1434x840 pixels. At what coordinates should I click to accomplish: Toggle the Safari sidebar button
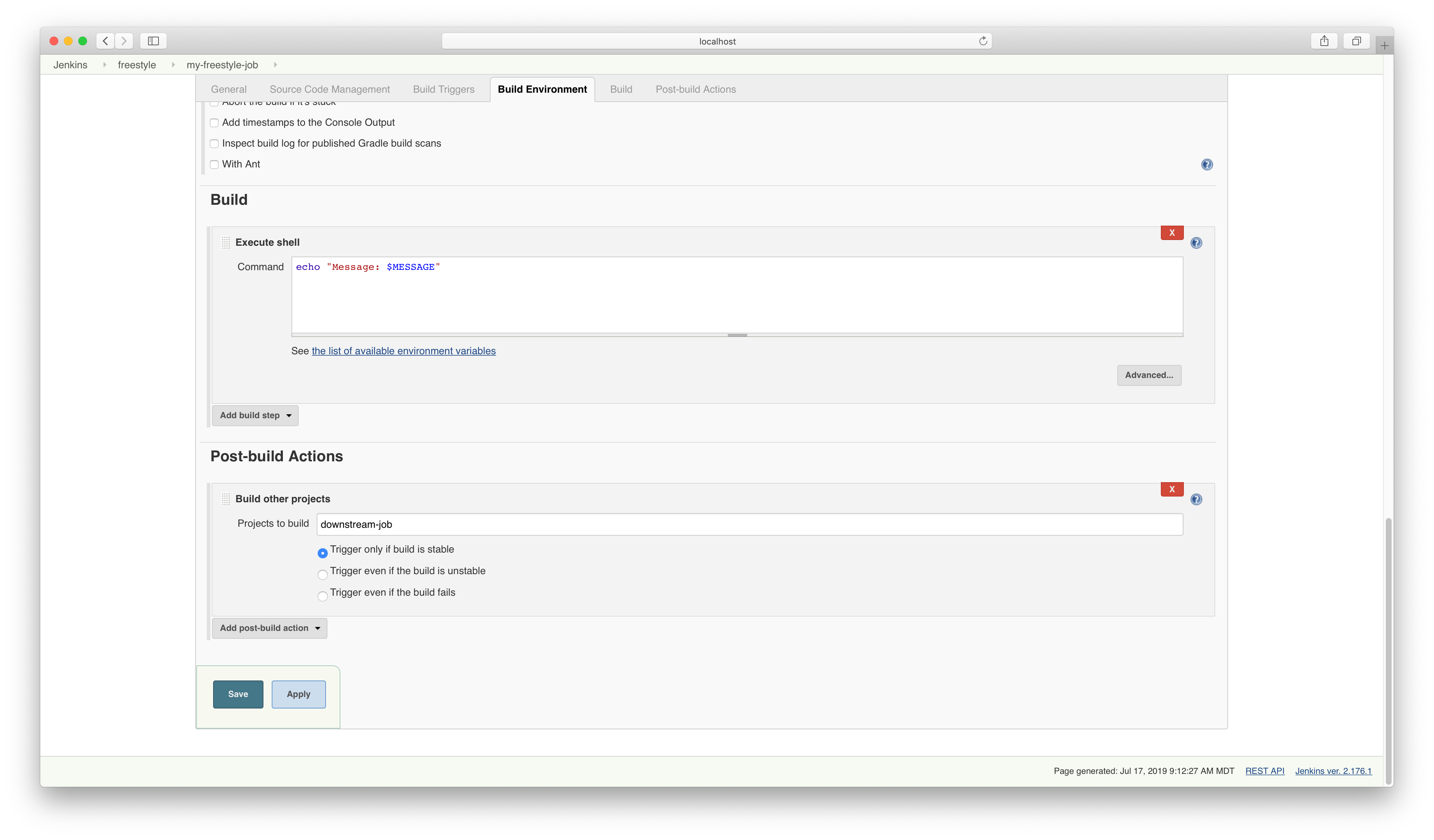[x=153, y=41]
